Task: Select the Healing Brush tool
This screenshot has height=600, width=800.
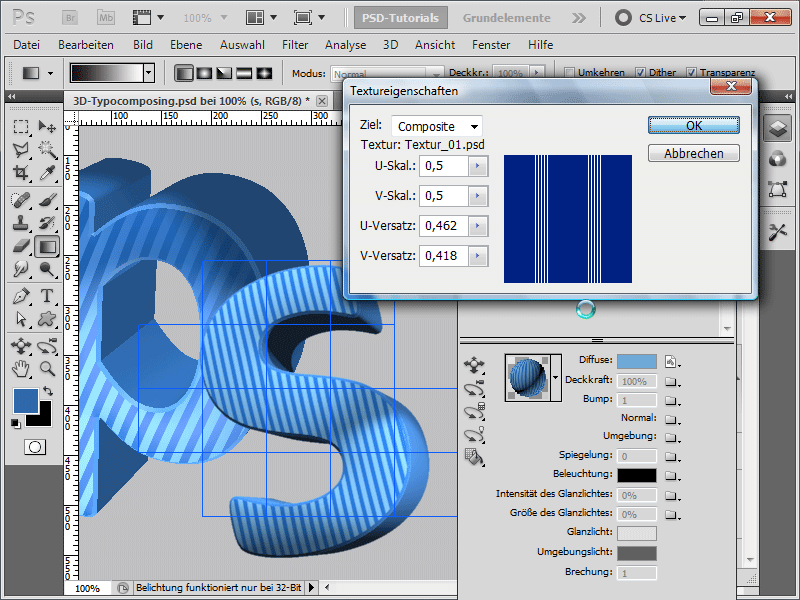Action: coord(21,199)
